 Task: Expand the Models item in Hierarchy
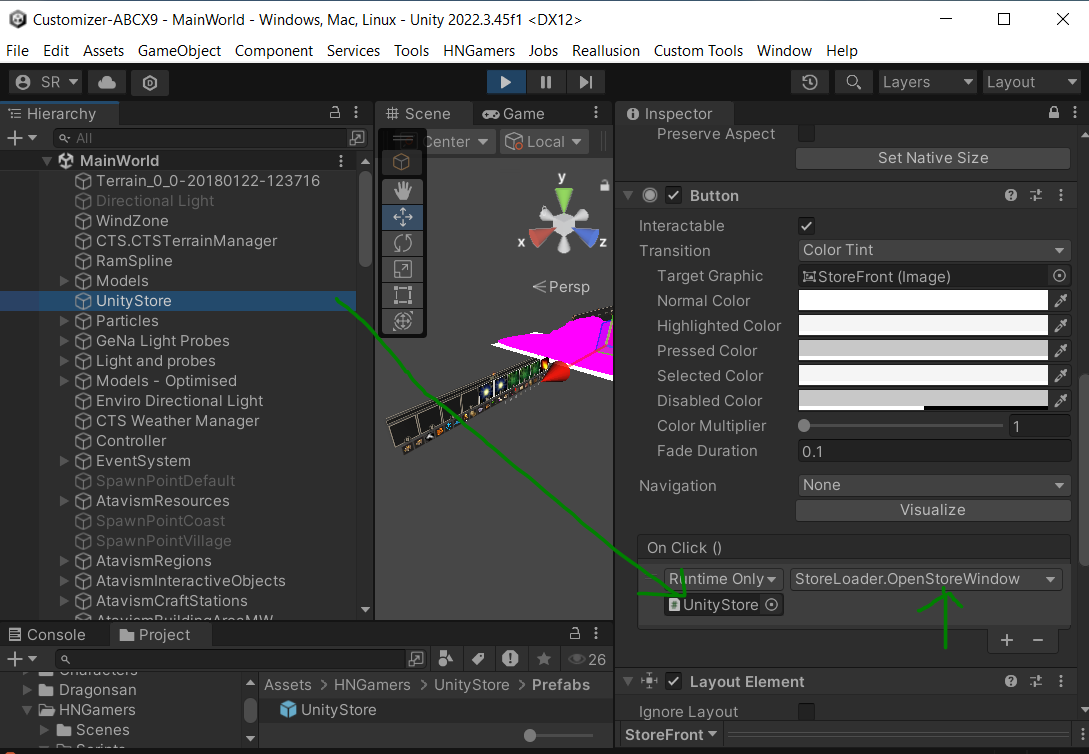pyautogui.click(x=65, y=281)
